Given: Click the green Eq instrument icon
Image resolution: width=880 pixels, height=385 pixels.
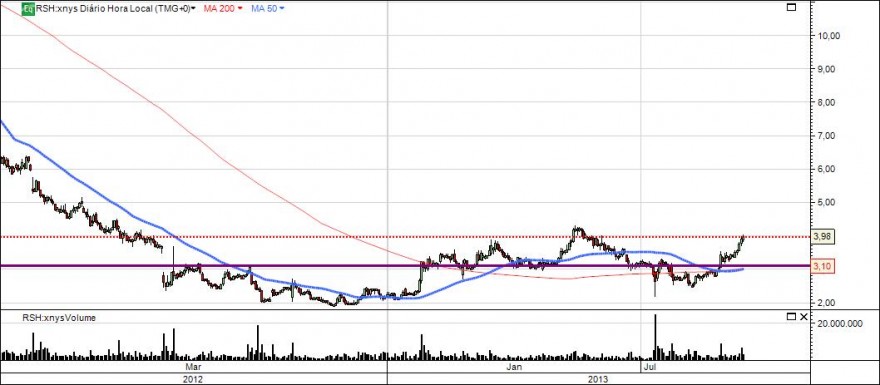Looking at the screenshot, I should (28, 8).
